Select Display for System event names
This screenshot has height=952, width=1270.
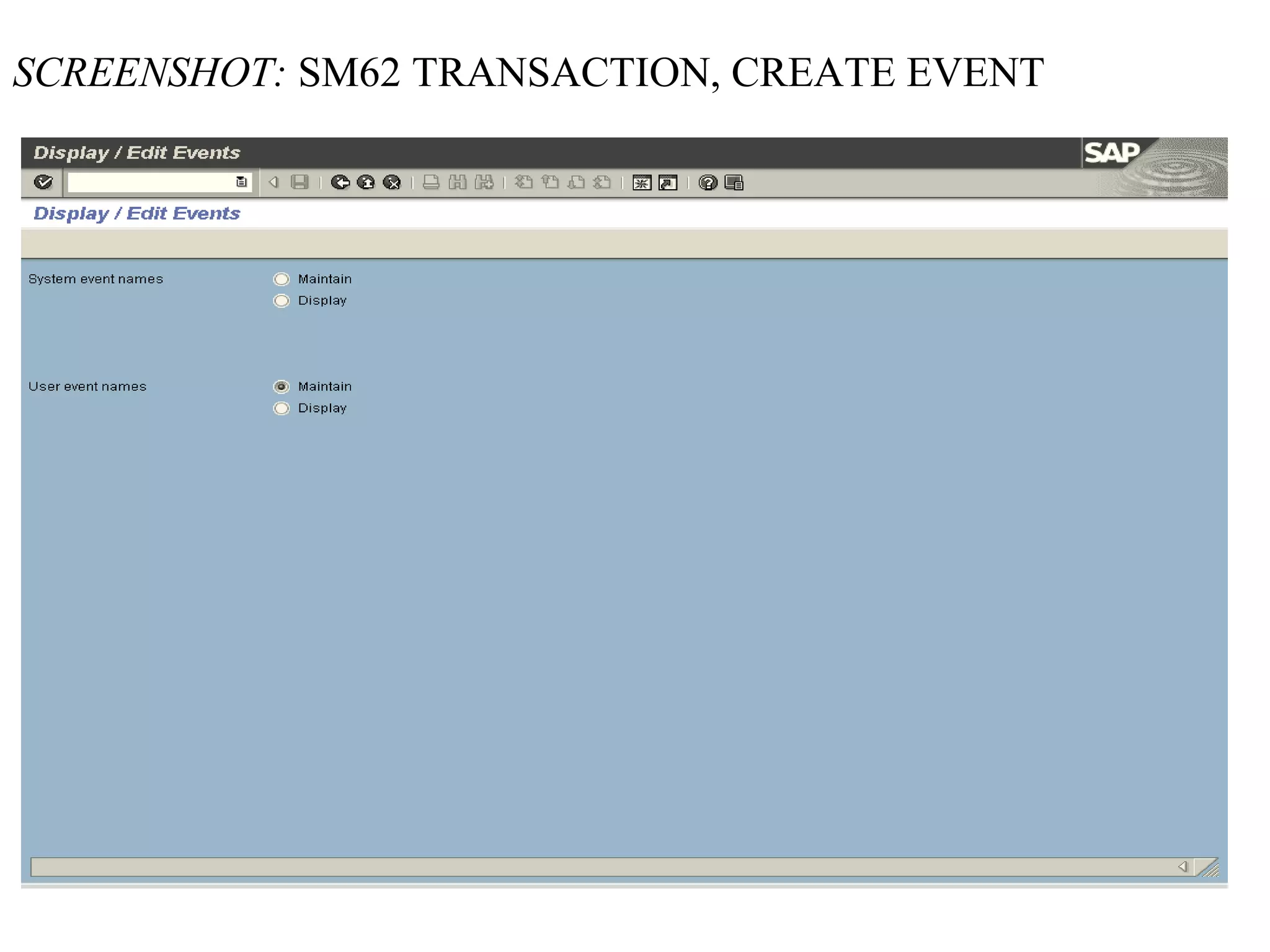coord(282,301)
